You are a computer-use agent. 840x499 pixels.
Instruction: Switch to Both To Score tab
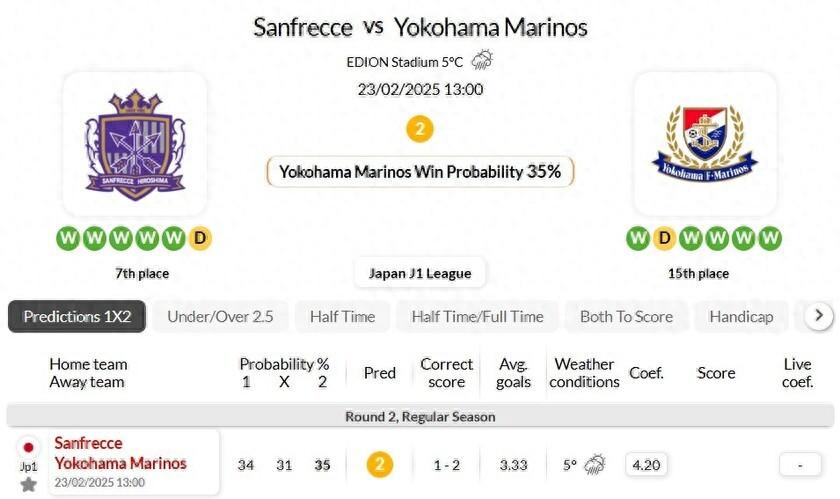[626, 316]
